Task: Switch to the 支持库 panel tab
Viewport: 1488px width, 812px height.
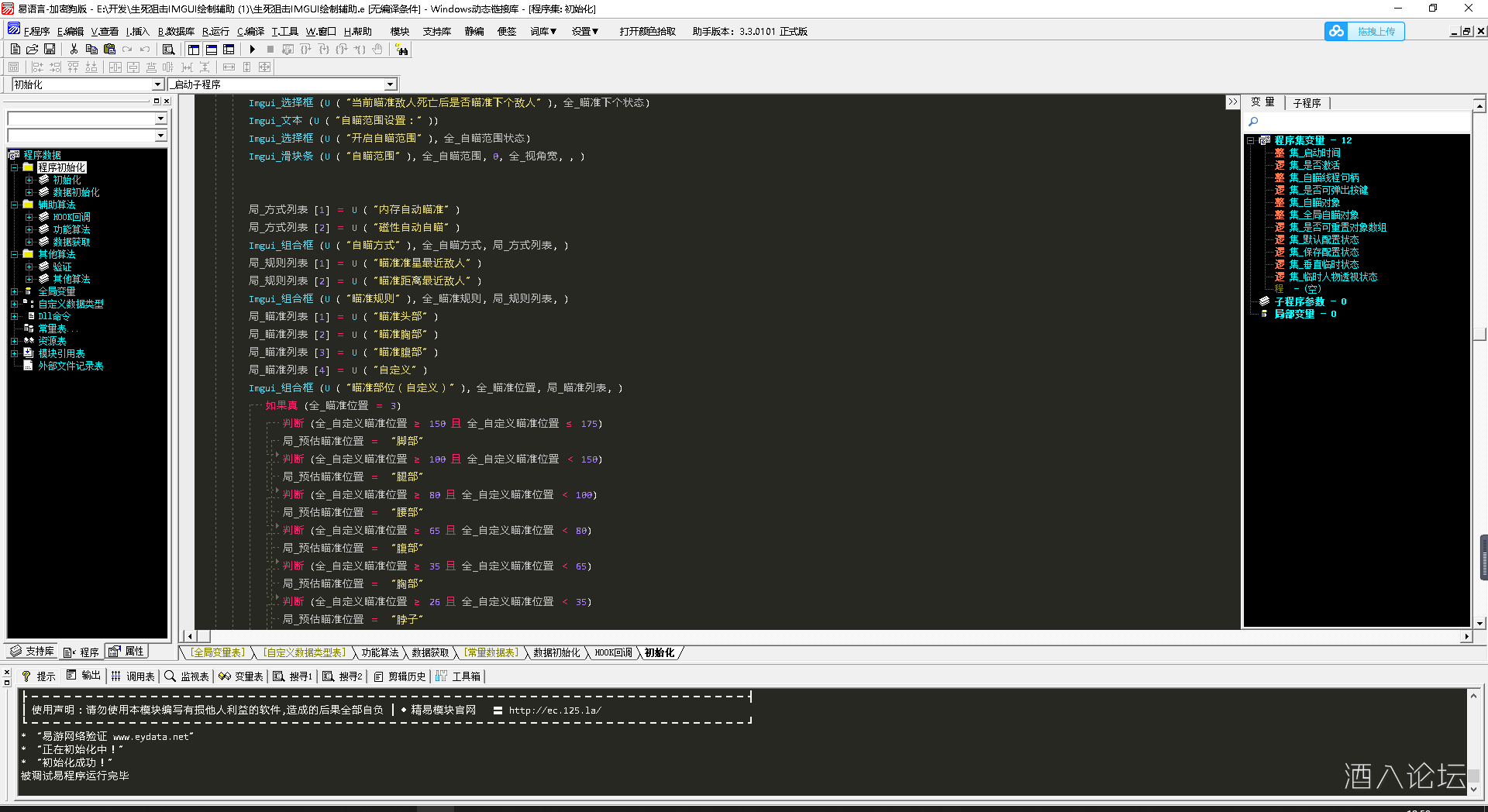Action: [33, 652]
